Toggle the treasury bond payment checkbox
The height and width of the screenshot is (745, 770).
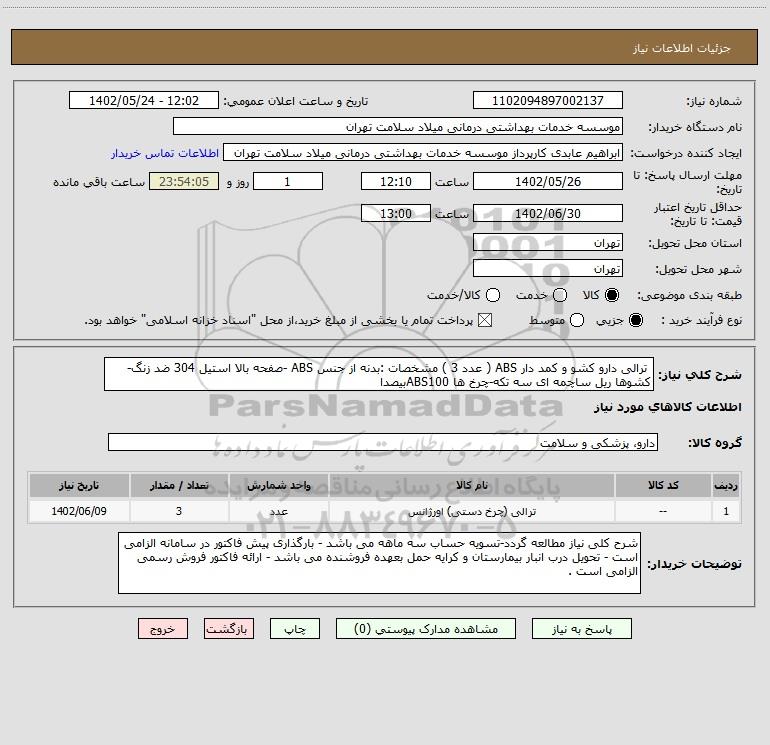point(487,320)
